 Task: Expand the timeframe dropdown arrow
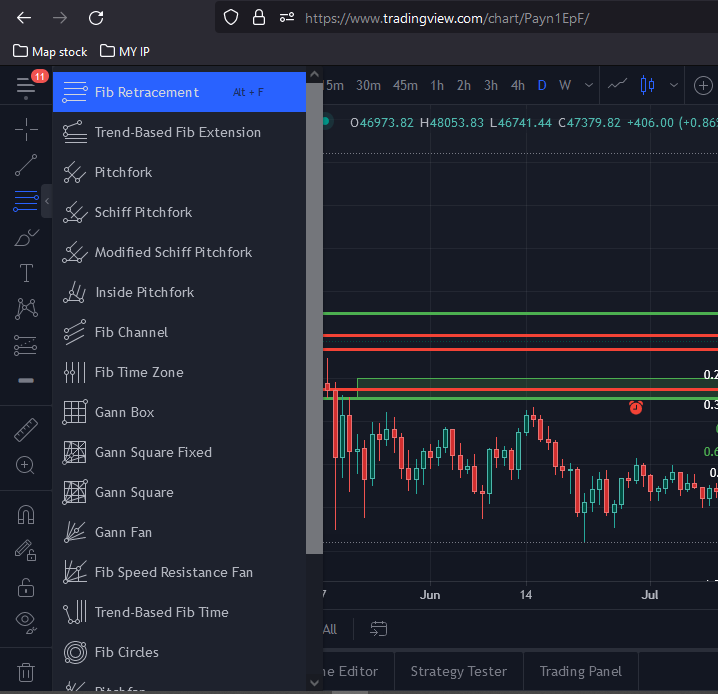pos(589,85)
